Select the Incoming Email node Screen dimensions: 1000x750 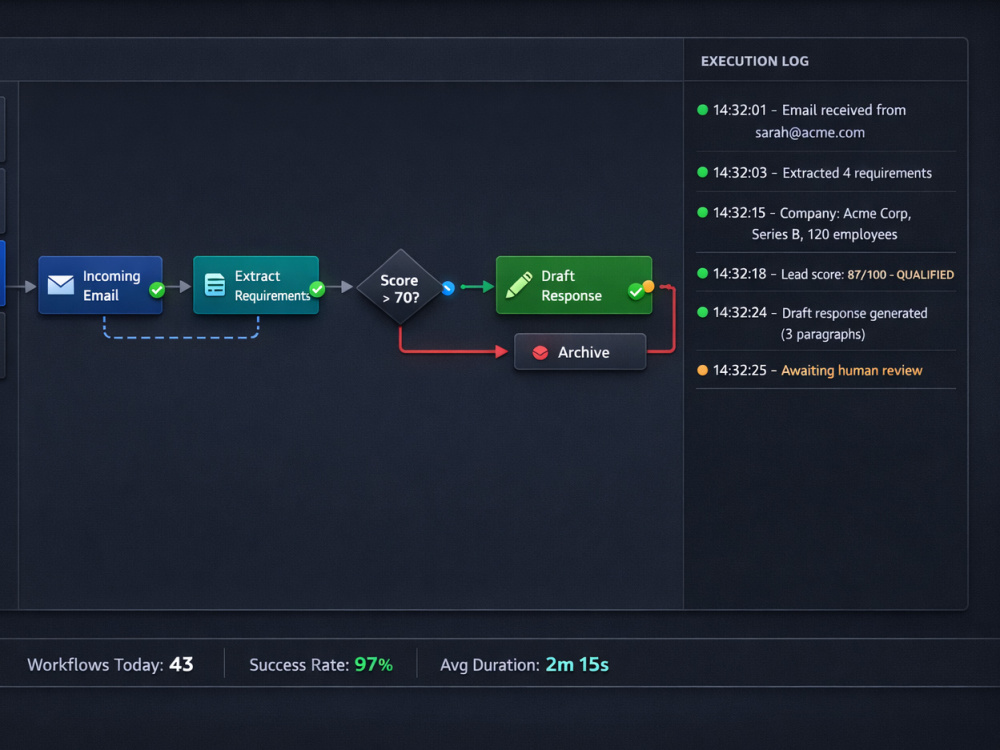point(100,285)
